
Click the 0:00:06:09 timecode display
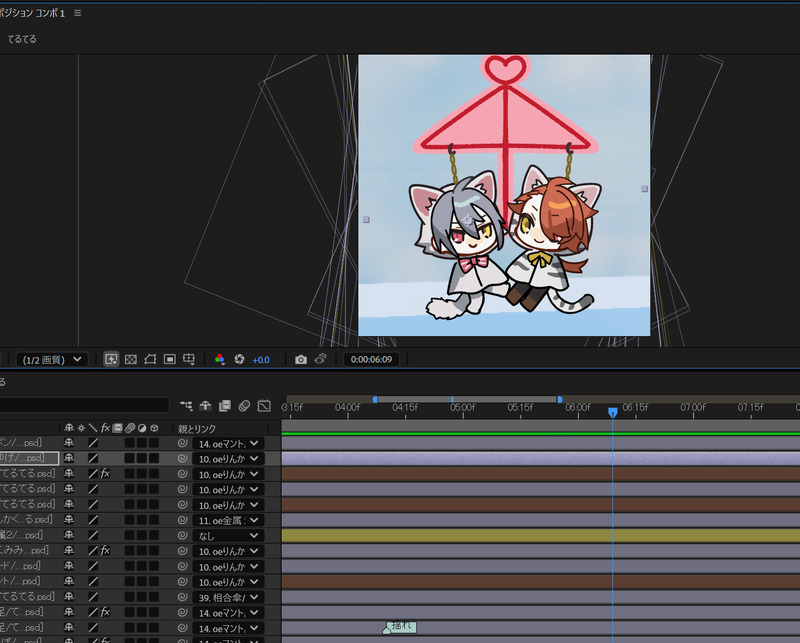pyautogui.click(x=371, y=359)
